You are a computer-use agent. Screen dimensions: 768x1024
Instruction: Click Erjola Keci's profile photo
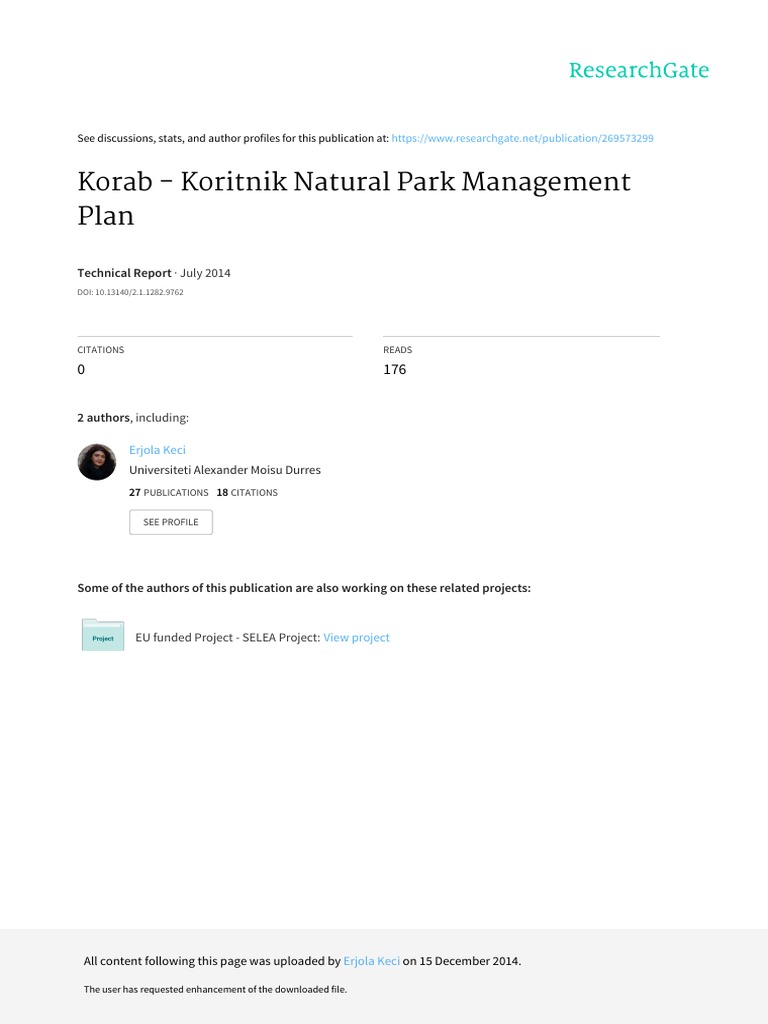(97, 462)
